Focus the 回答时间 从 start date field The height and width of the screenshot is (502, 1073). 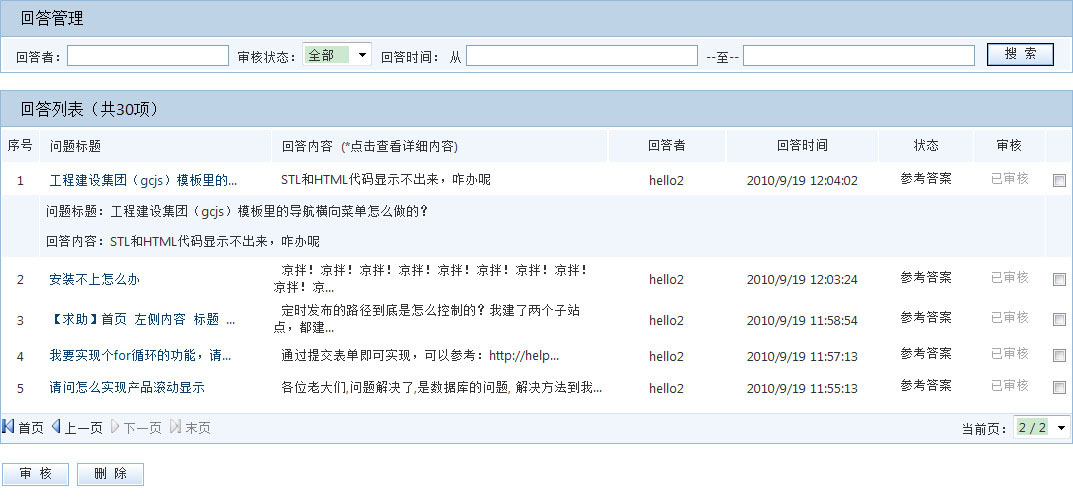click(x=582, y=56)
